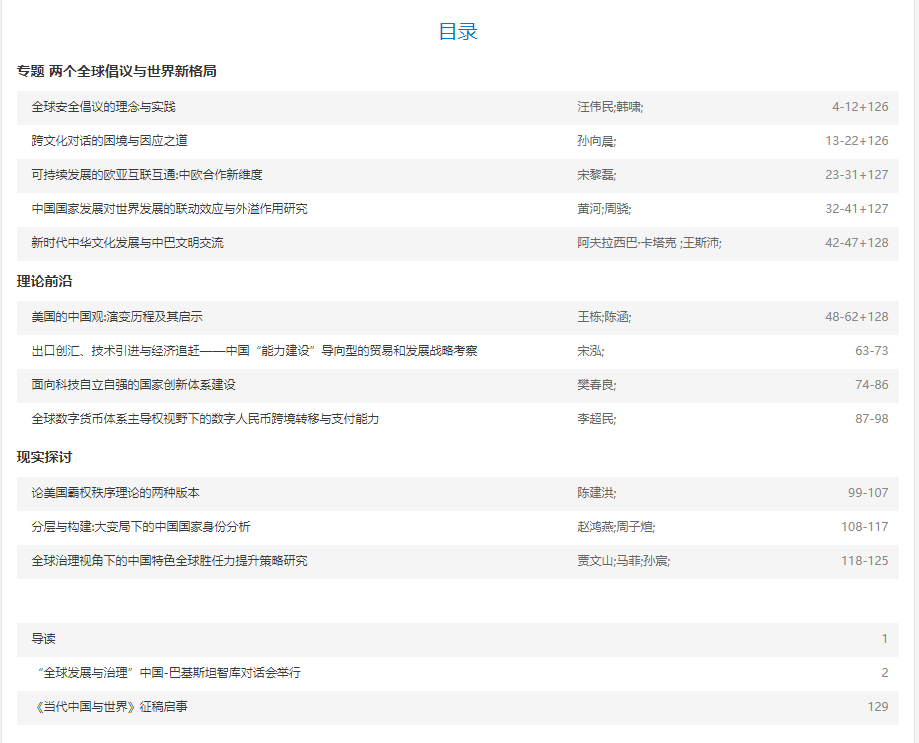Click page number 1 of 导读 row
The image size is (919, 743).
coord(885,639)
